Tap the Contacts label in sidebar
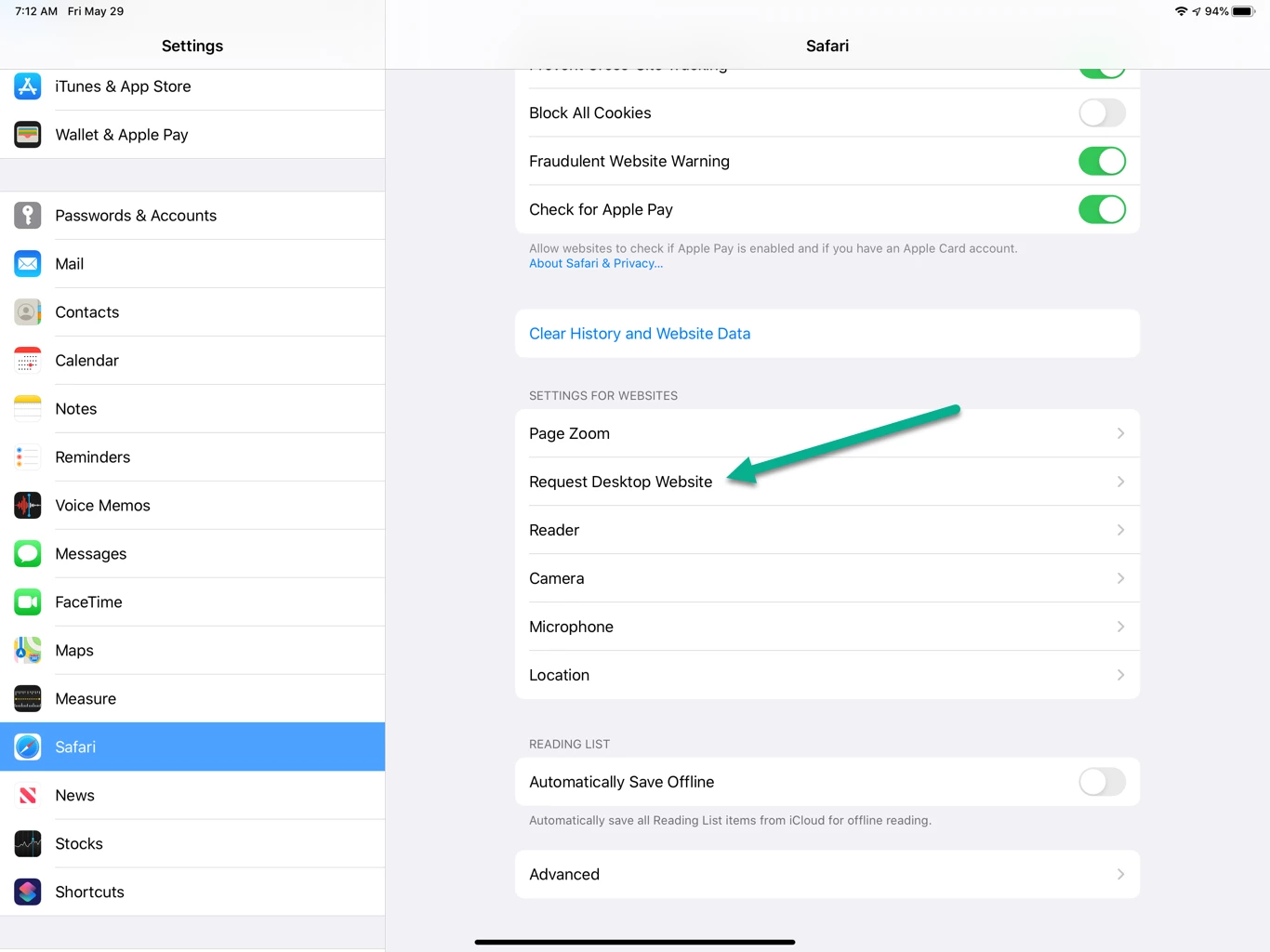 86,312
